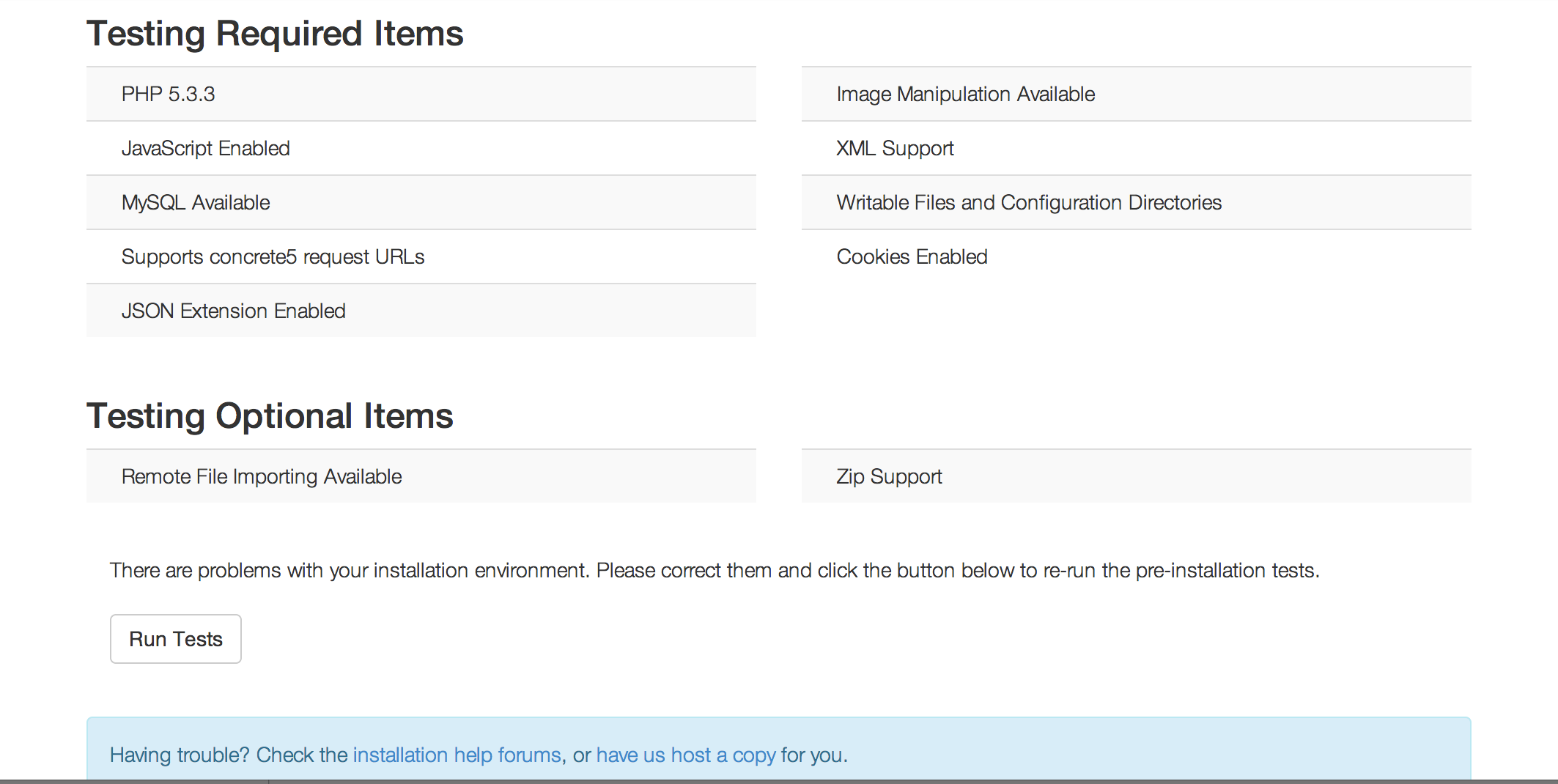
Task: Follow the 'have us host a copy' link
Action: point(686,755)
